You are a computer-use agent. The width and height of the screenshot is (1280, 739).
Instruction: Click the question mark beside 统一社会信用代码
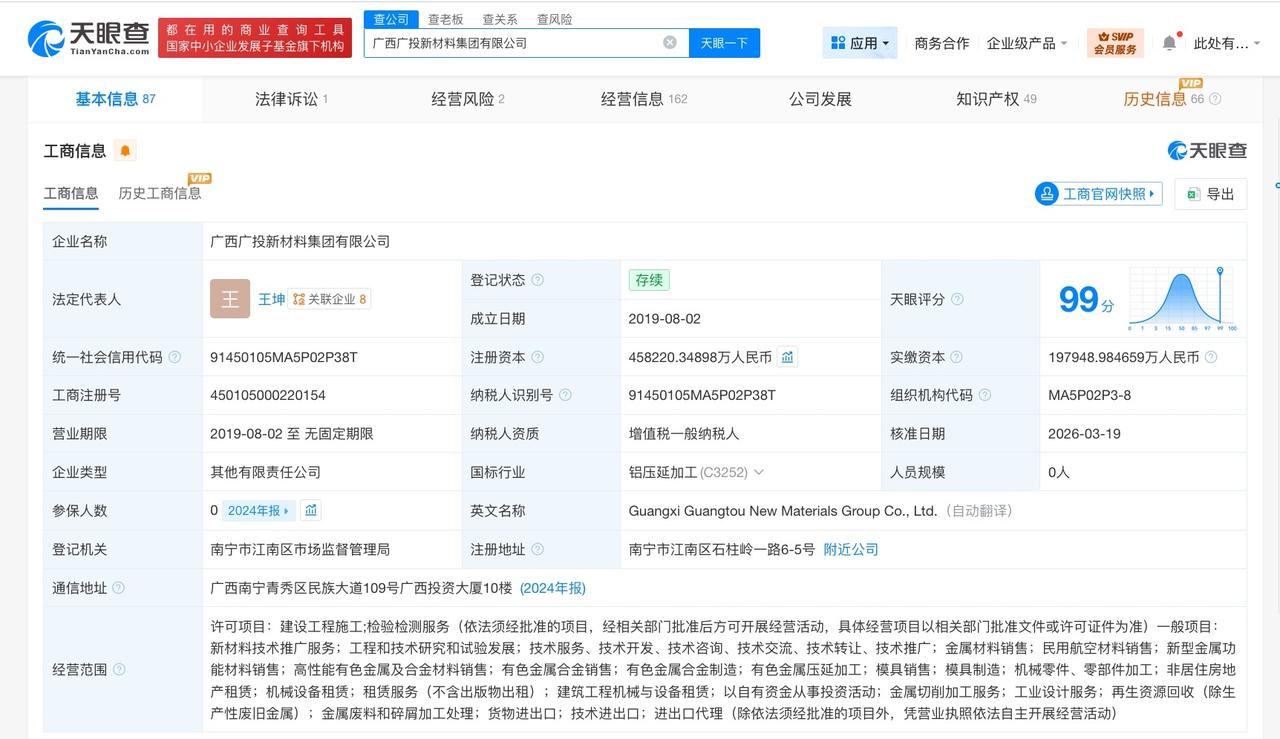coord(174,356)
